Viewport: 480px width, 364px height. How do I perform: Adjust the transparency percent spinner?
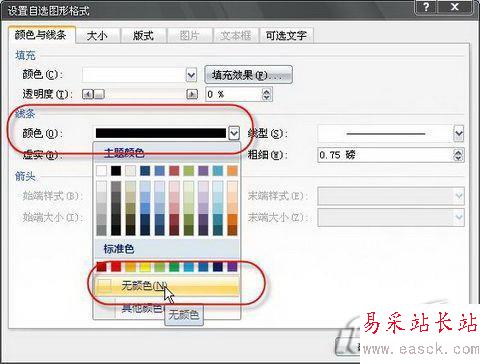[x=266, y=94]
